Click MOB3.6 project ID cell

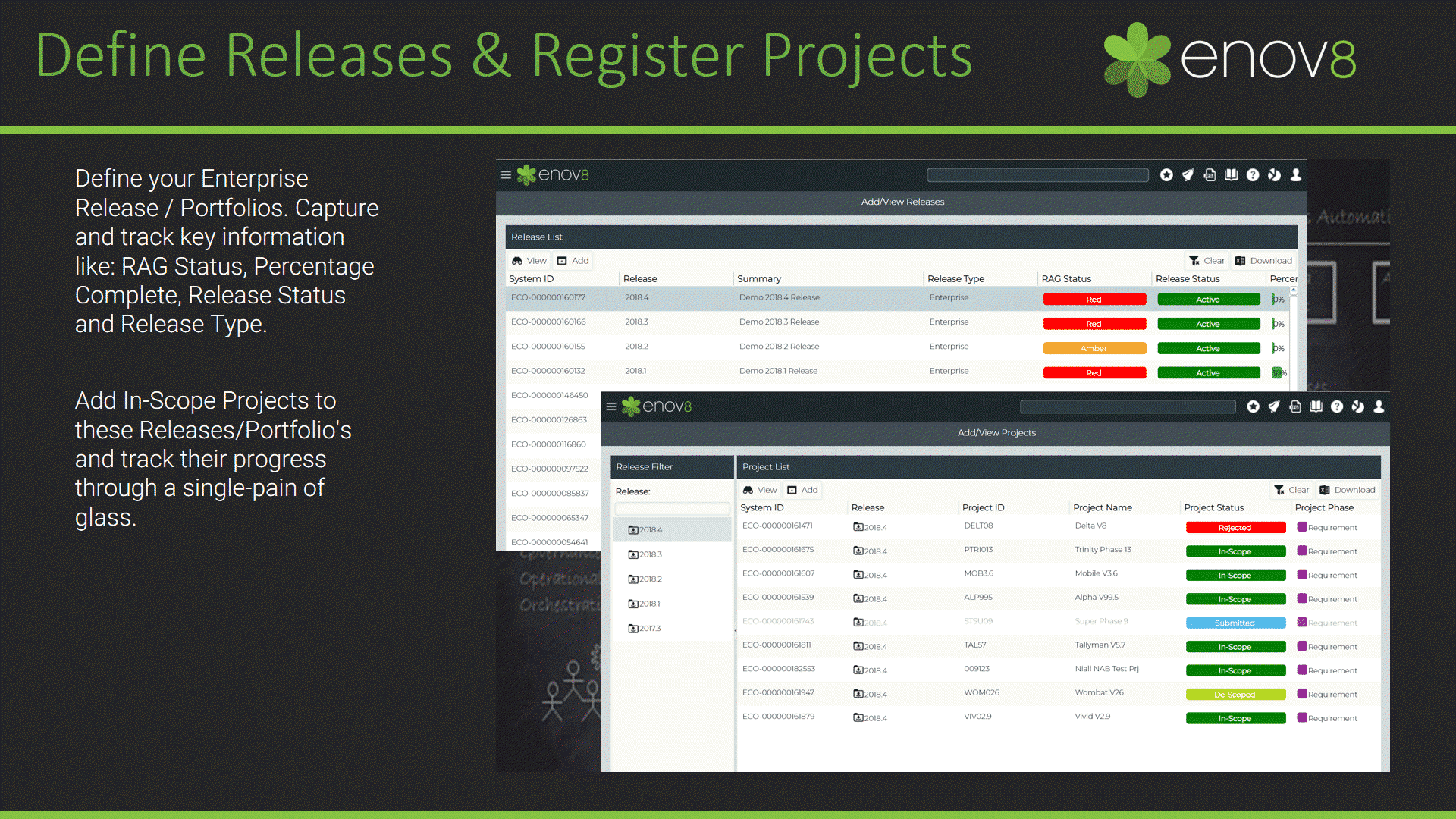pos(978,574)
